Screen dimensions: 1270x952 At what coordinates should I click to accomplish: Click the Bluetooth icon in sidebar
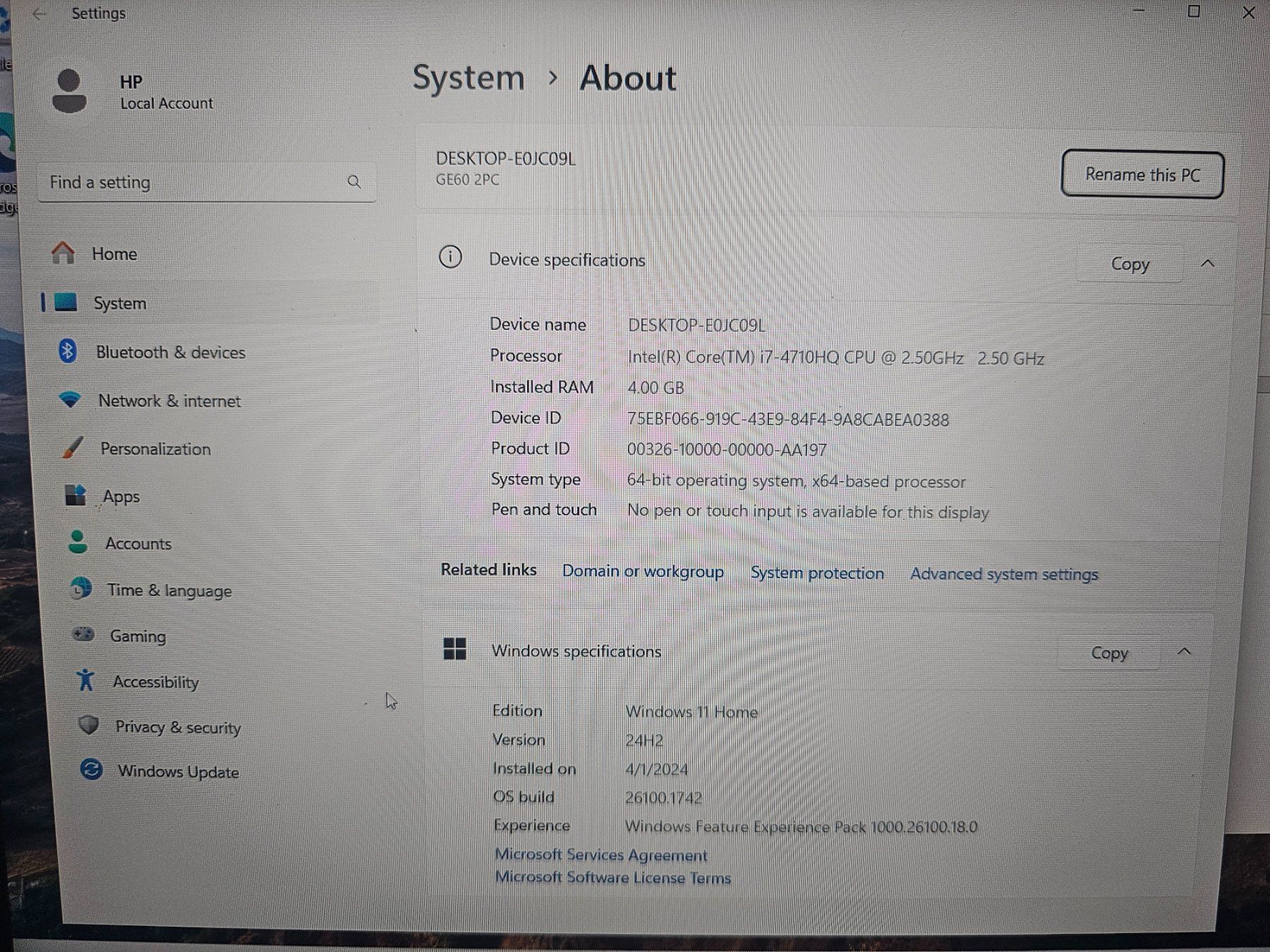(x=68, y=350)
